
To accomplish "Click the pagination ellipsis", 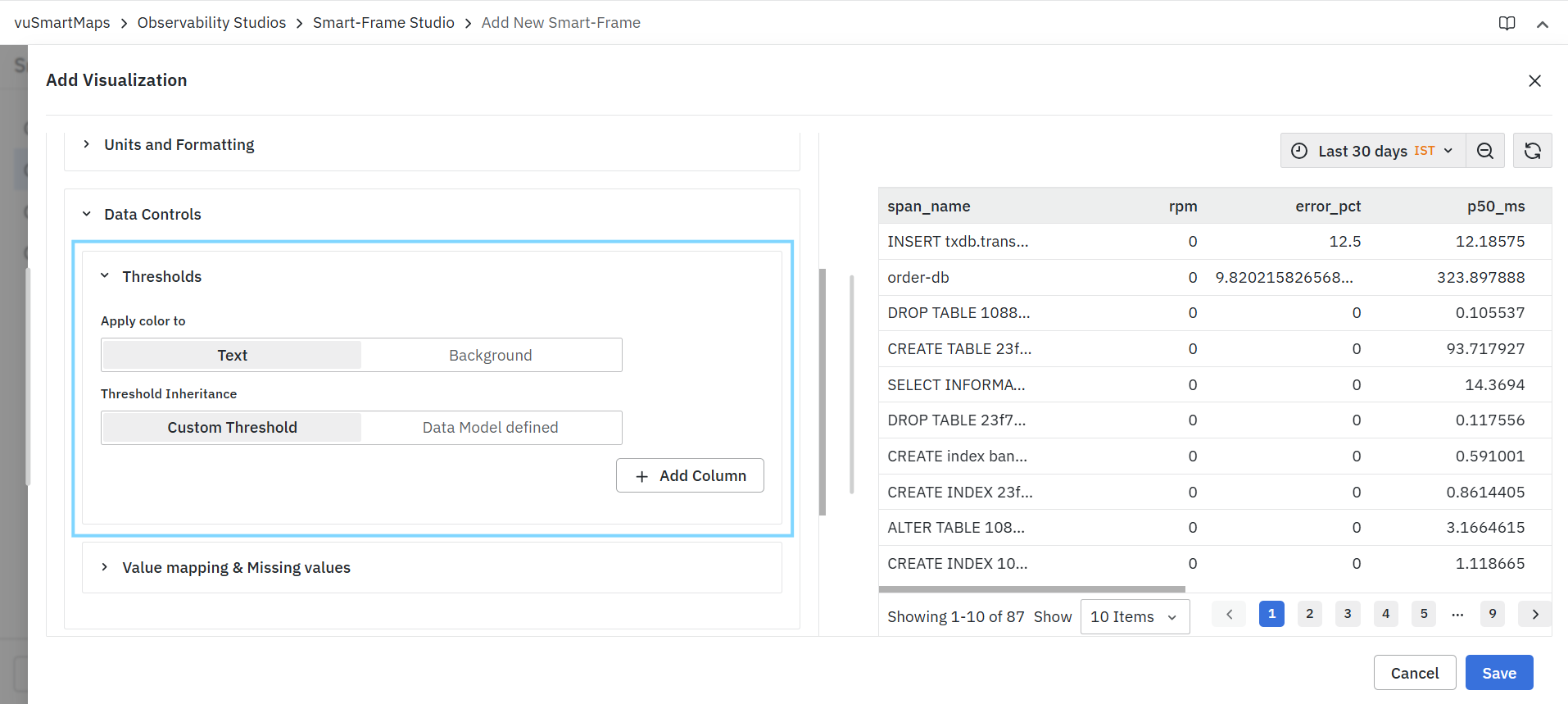I will pos(1457,614).
